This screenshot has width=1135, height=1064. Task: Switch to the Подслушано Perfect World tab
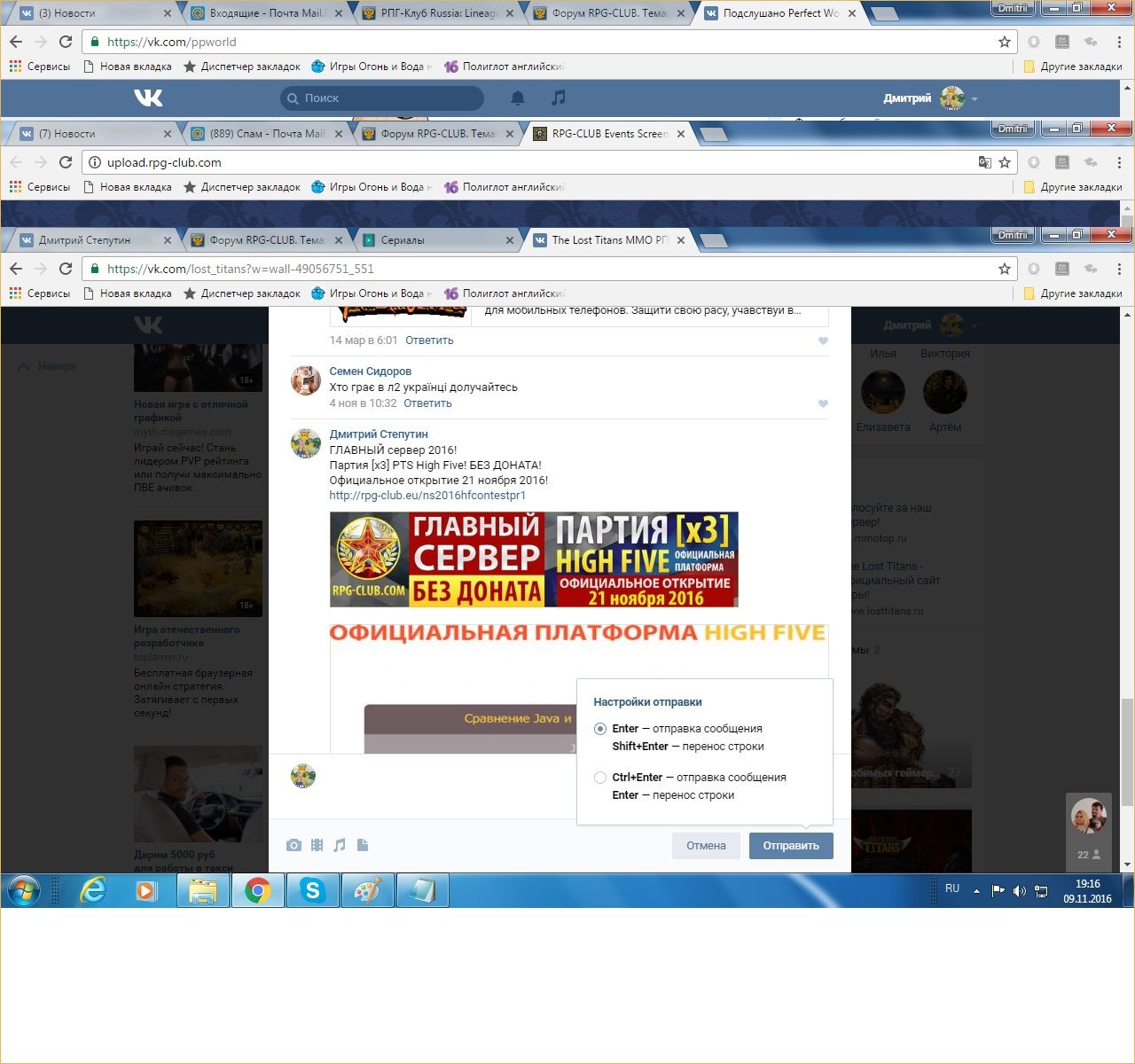[779, 13]
